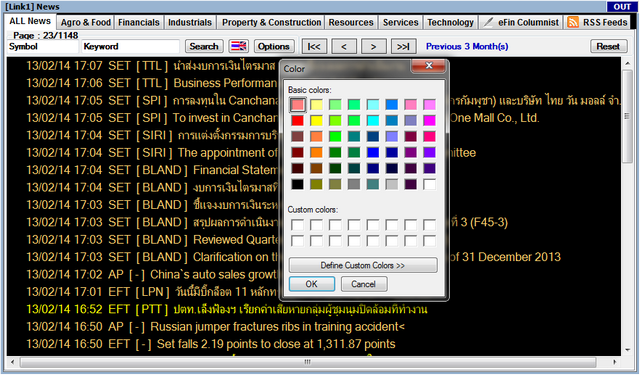Select the pure red color swatch
This screenshot has height=375, width=640.
[x=298, y=120]
